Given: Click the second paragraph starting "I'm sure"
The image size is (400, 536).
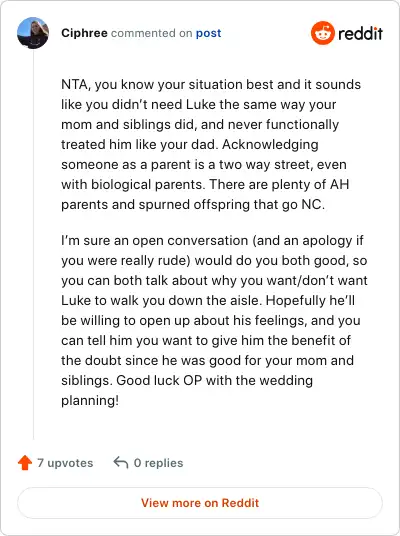Looking at the screenshot, I should (214, 320).
